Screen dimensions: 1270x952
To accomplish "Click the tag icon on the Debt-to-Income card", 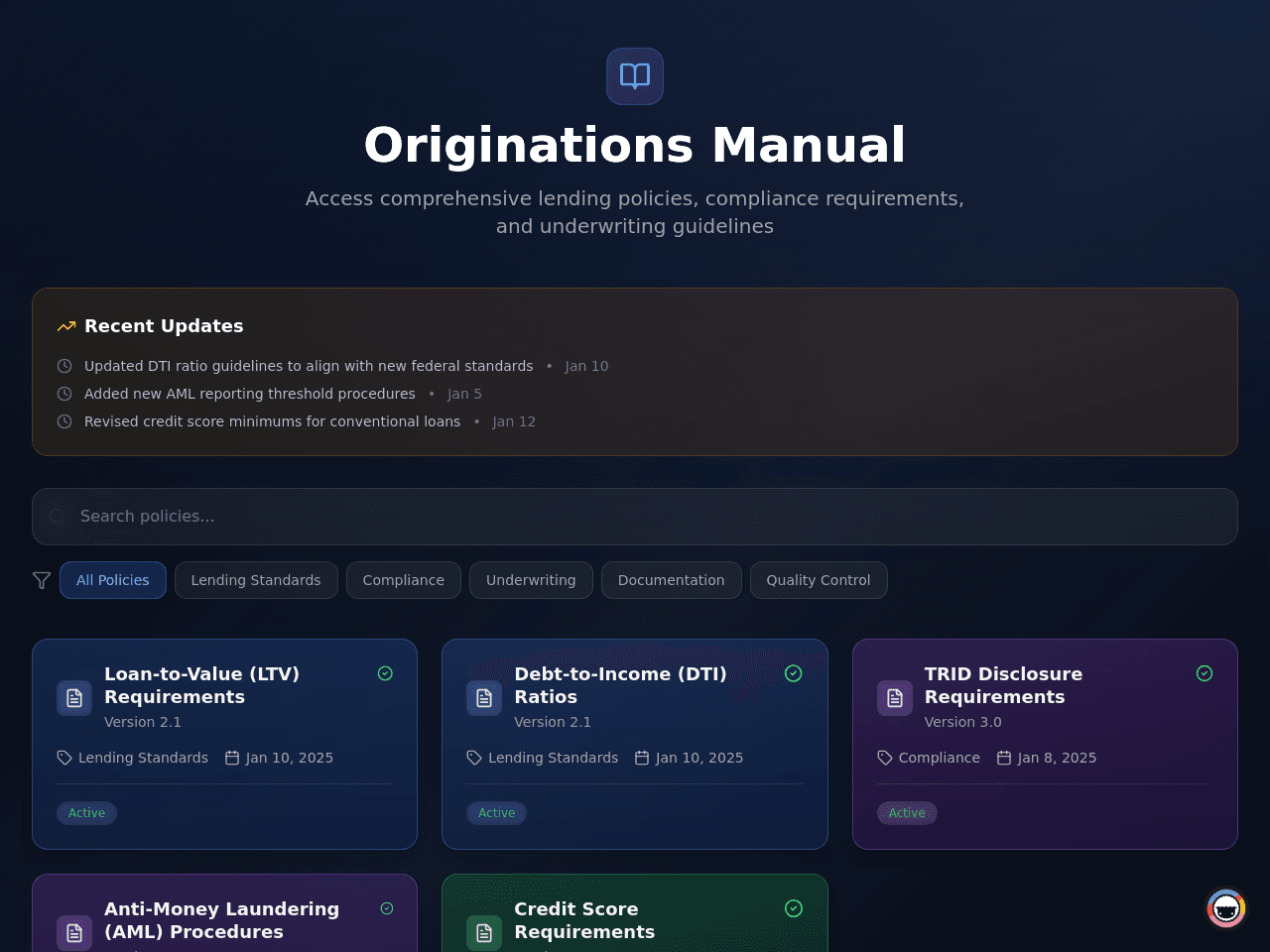I will tap(474, 758).
